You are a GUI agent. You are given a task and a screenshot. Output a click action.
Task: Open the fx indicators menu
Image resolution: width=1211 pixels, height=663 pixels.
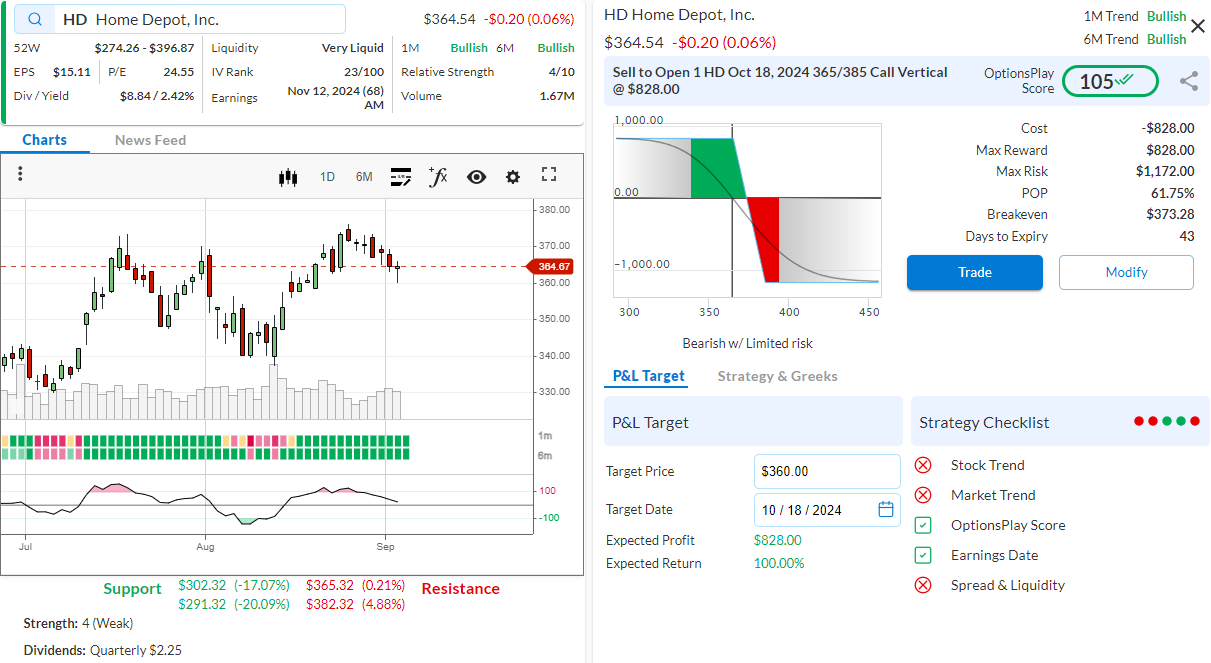coord(438,177)
